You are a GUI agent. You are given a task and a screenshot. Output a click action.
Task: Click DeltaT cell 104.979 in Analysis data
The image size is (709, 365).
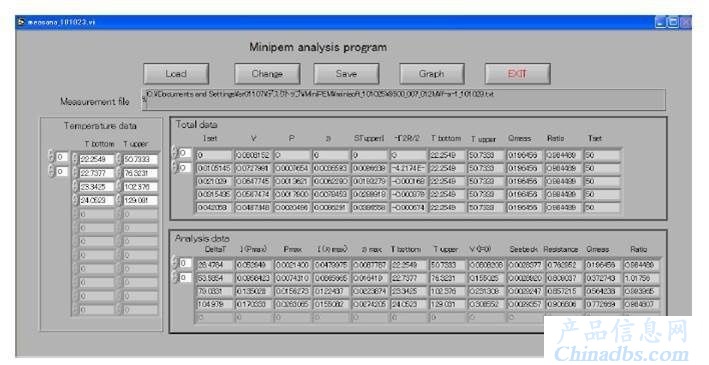pyautogui.click(x=215, y=304)
